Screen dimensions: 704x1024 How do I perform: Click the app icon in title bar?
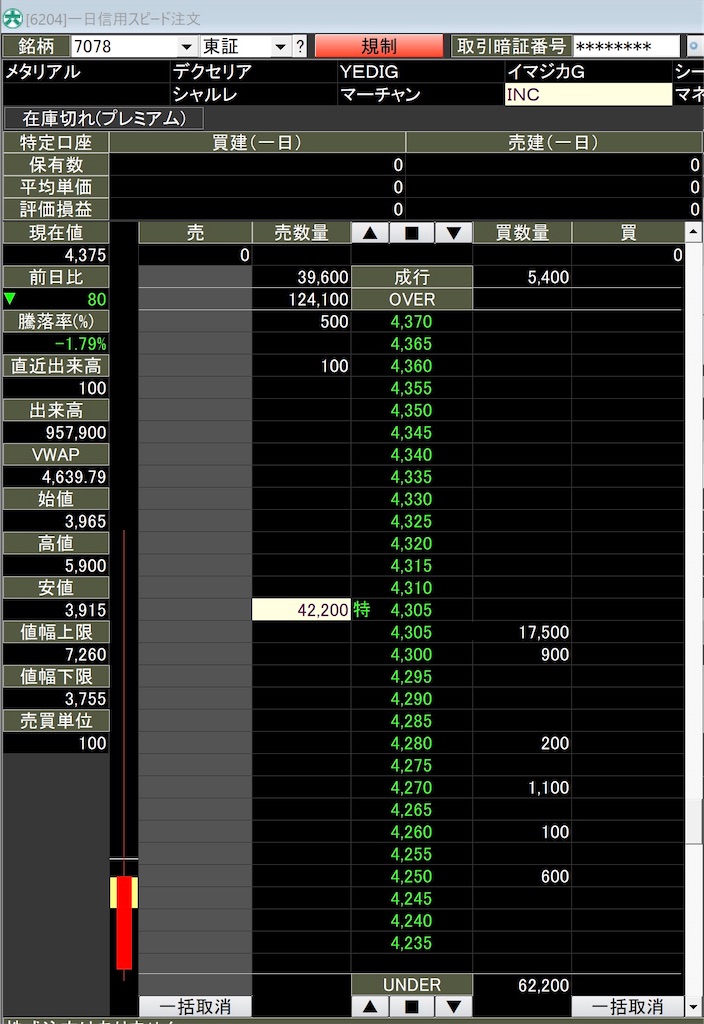tap(12, 18)
